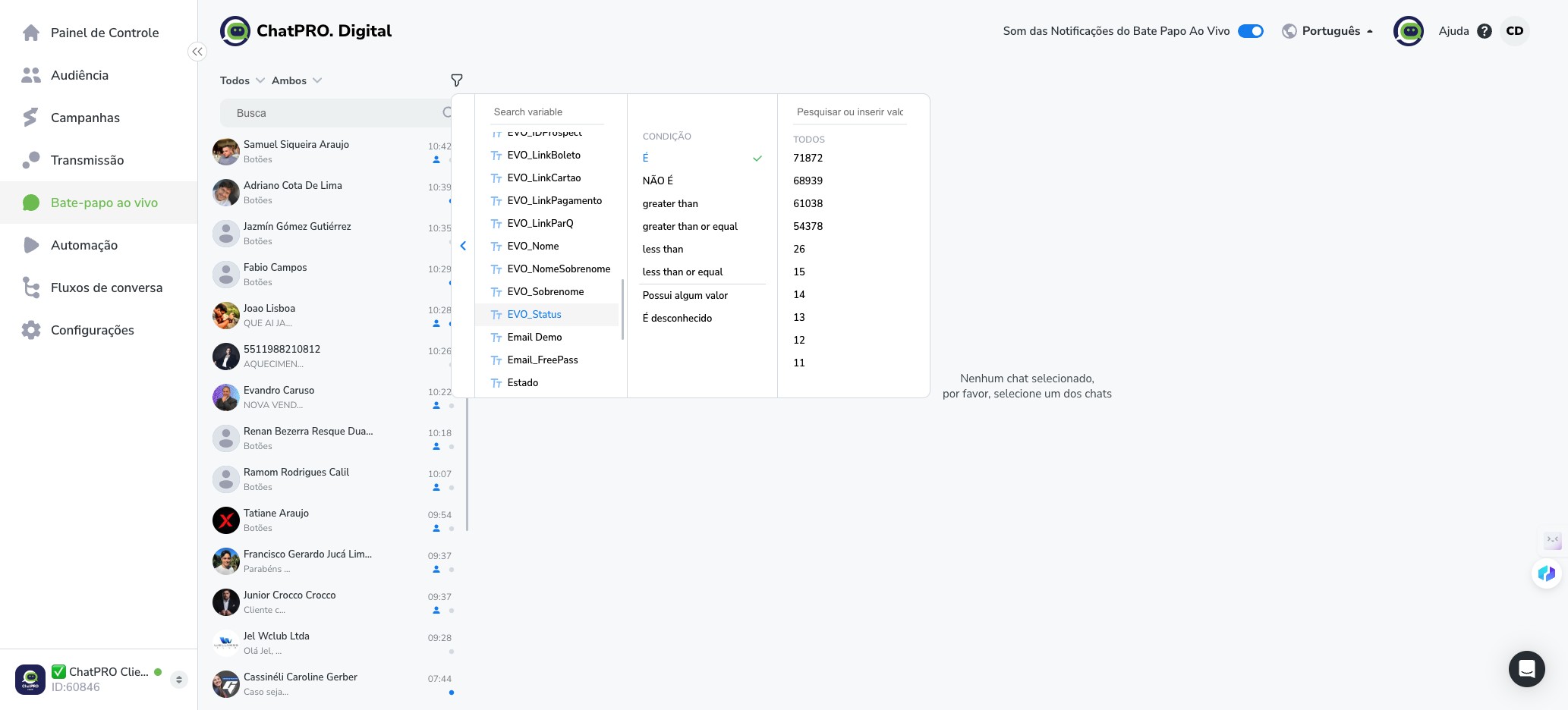
Task: Focus the Pesquisar ou inserir valor field
Action: [850, 112]
